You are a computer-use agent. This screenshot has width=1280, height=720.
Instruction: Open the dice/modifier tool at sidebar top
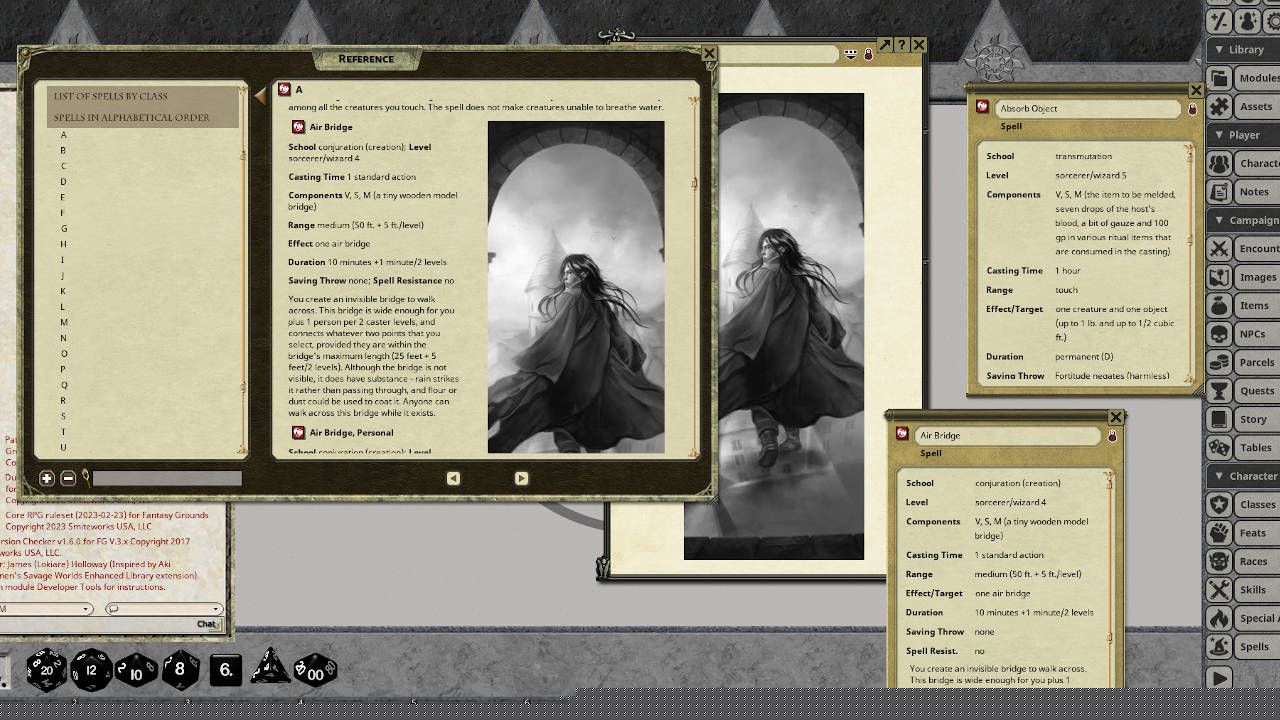click(x=1219, y=20)
